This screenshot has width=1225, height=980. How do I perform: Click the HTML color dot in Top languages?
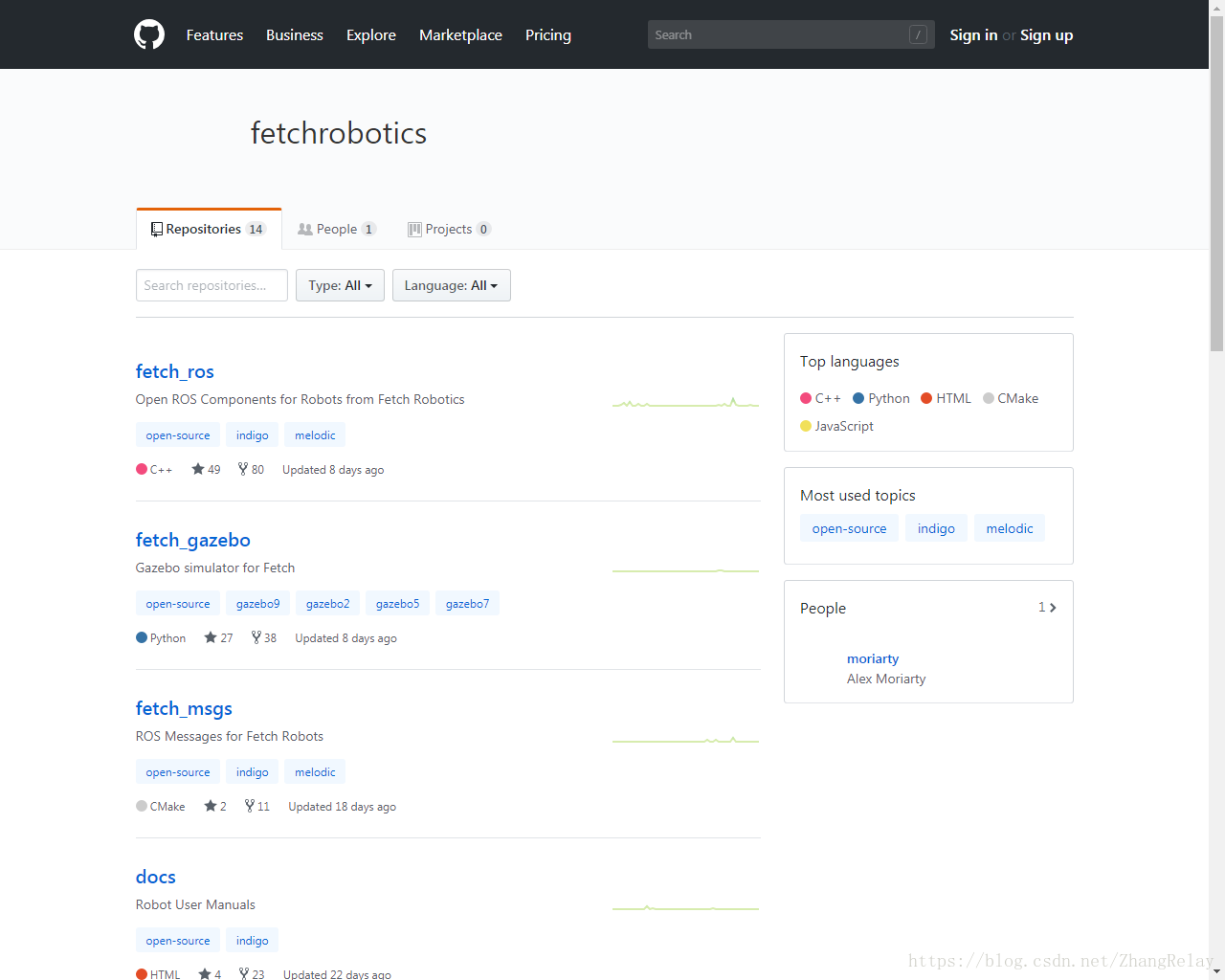coord(926,398)
